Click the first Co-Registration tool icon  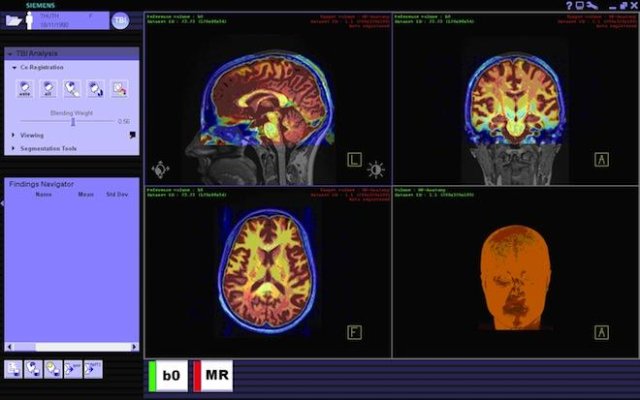click(x=25, y=89)
